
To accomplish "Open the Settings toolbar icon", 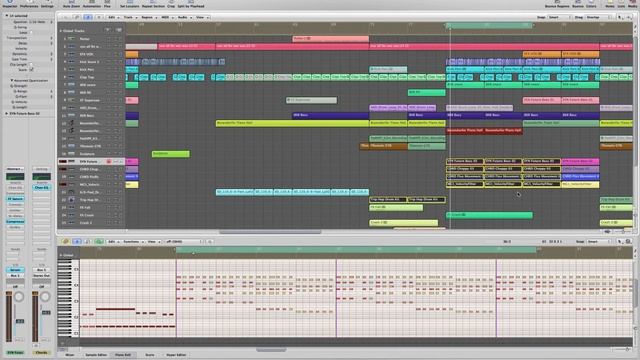I will click(x=47, y=4).
